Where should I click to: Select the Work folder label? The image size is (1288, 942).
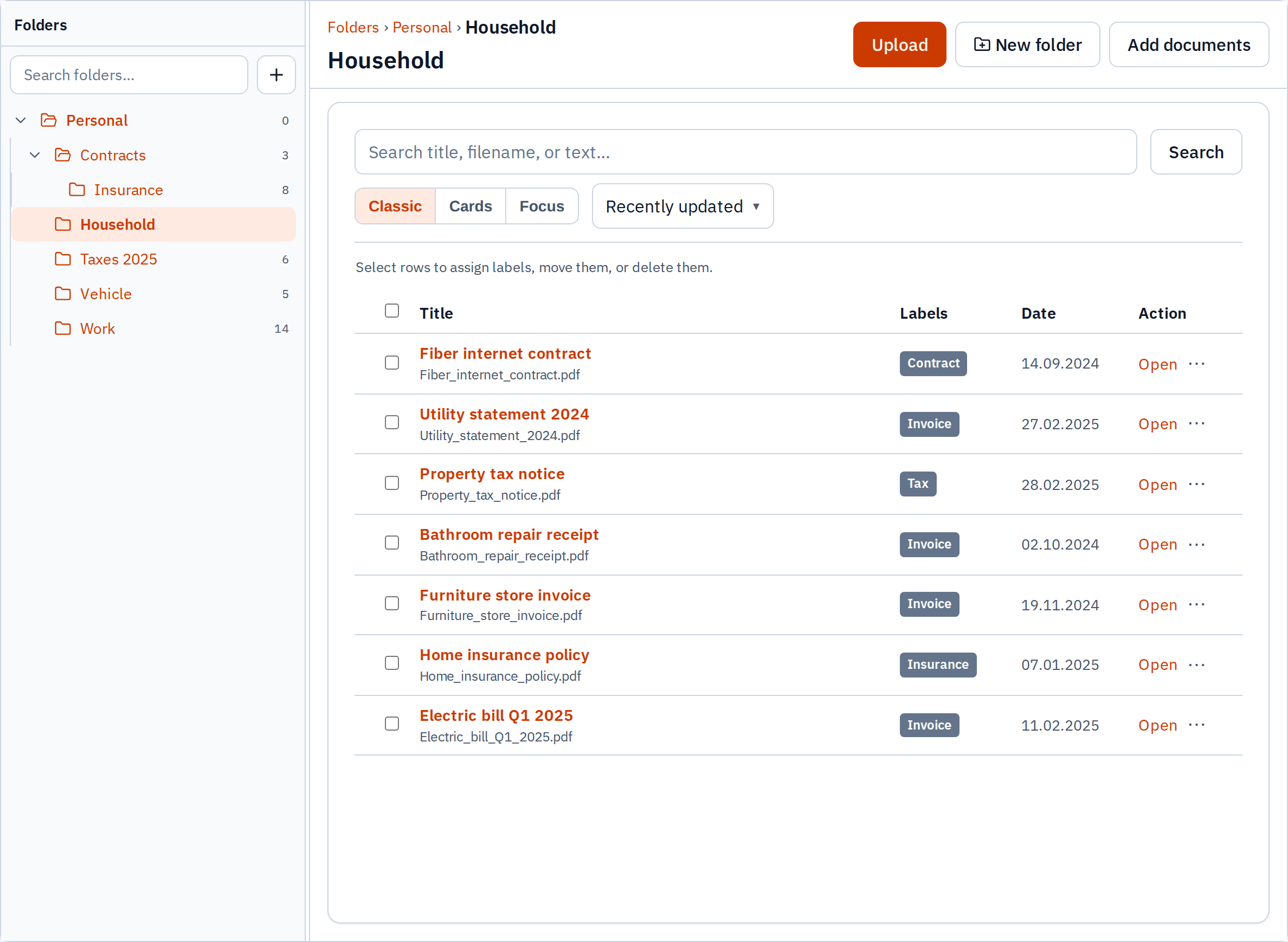(x=98, y=329)
